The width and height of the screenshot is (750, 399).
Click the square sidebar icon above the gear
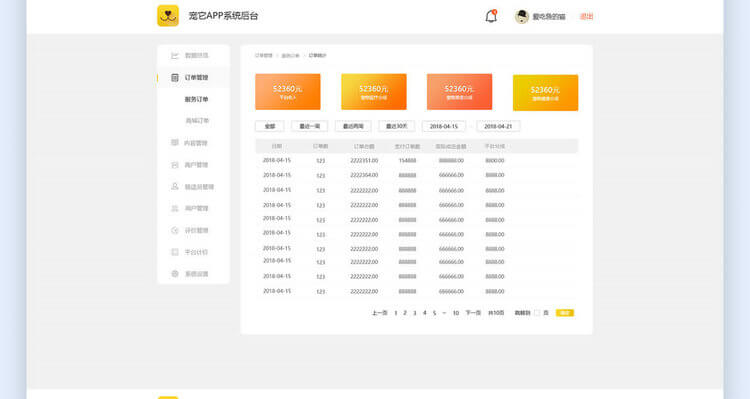(175, 252)
